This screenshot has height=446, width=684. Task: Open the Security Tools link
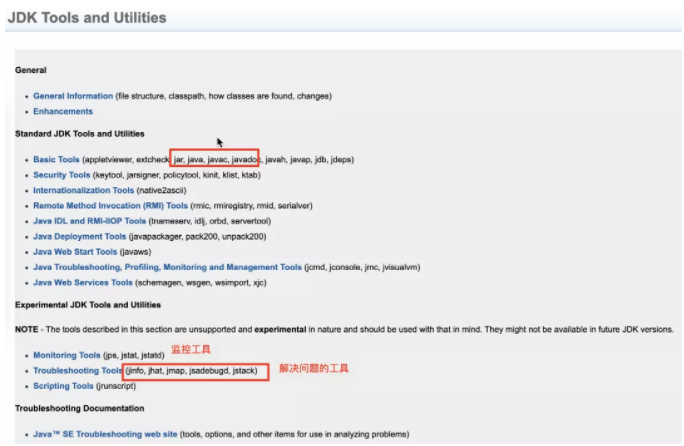(x=62, y=175)
